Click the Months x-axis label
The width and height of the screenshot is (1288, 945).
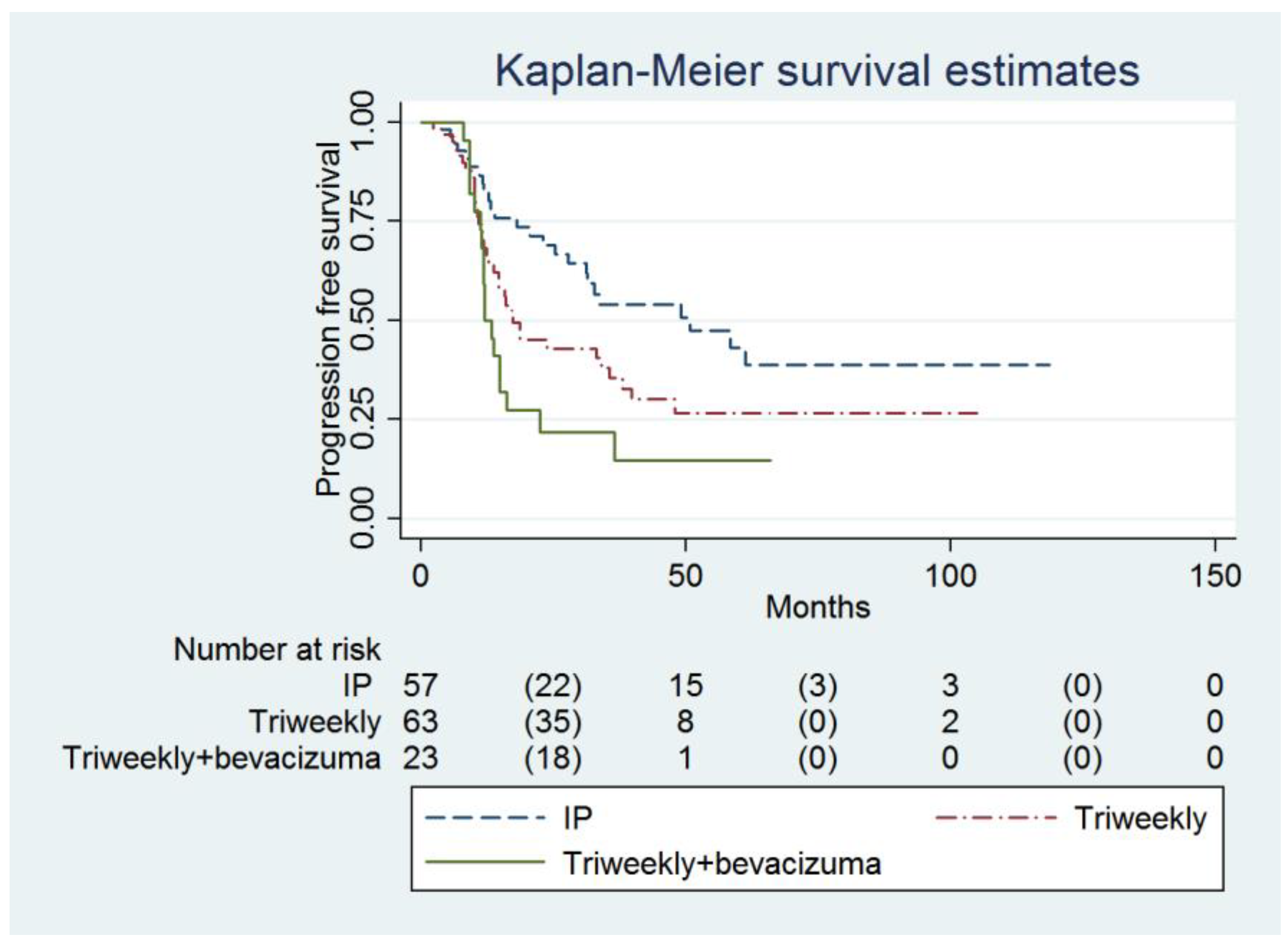(x=817, y=607)
